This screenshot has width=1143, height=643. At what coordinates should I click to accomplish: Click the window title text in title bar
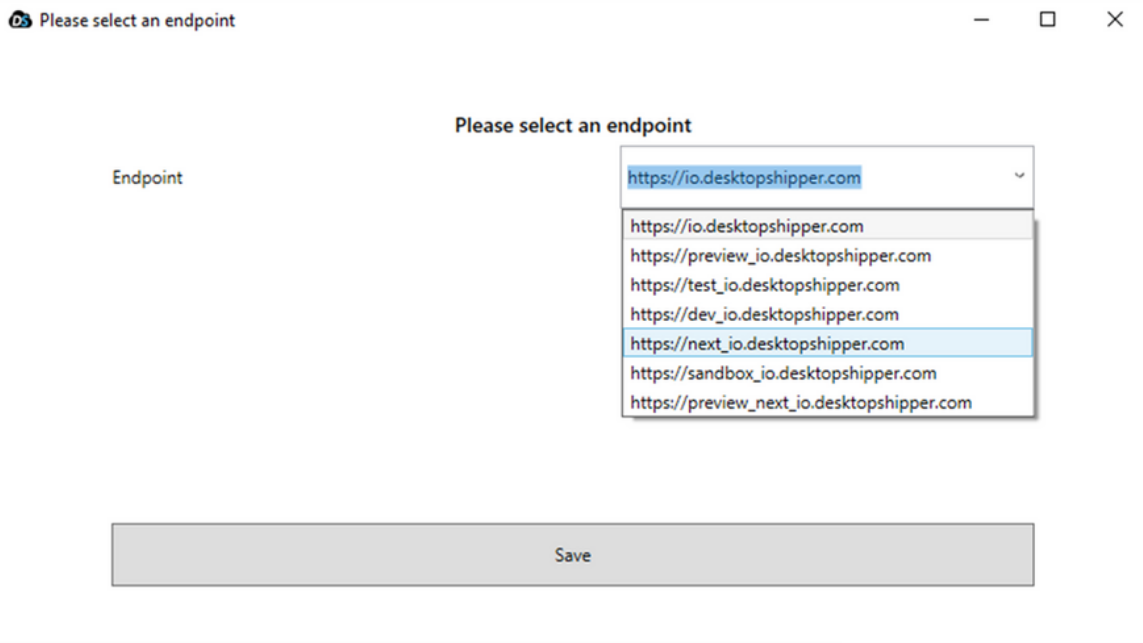(x=137, y=20)
